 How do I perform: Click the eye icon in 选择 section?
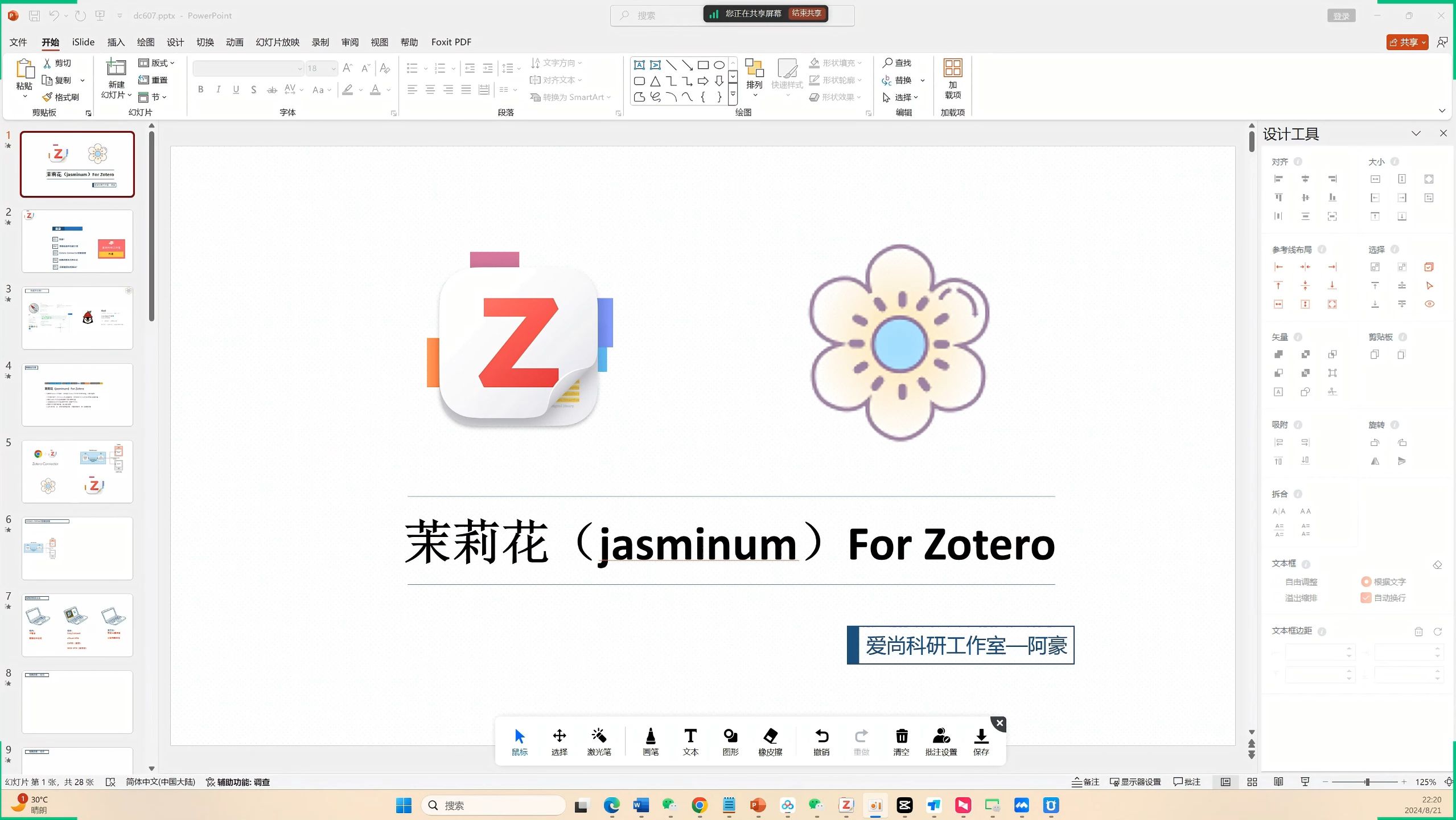(x=1429, y=304)
